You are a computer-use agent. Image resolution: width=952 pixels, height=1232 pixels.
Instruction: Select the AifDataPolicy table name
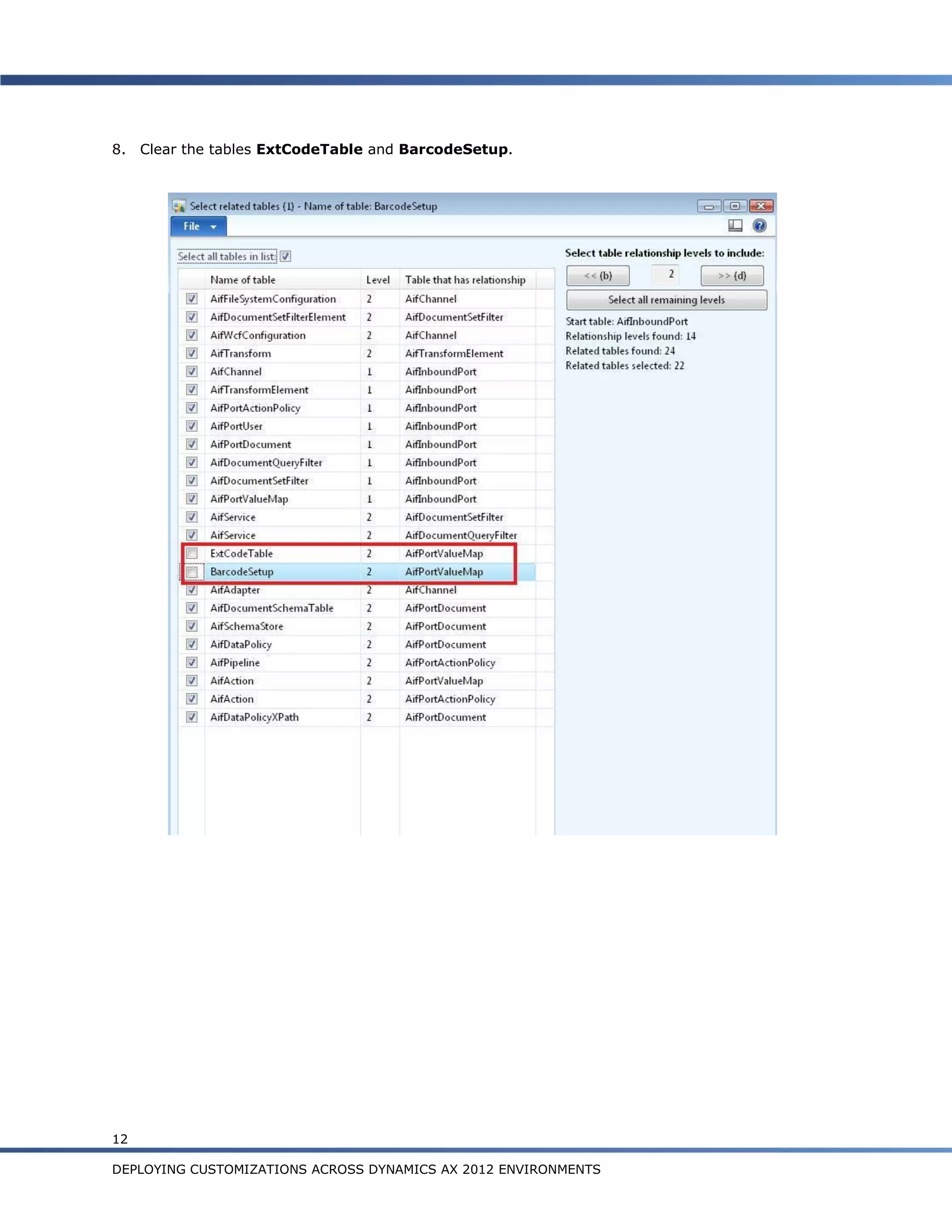coord(241,644)
